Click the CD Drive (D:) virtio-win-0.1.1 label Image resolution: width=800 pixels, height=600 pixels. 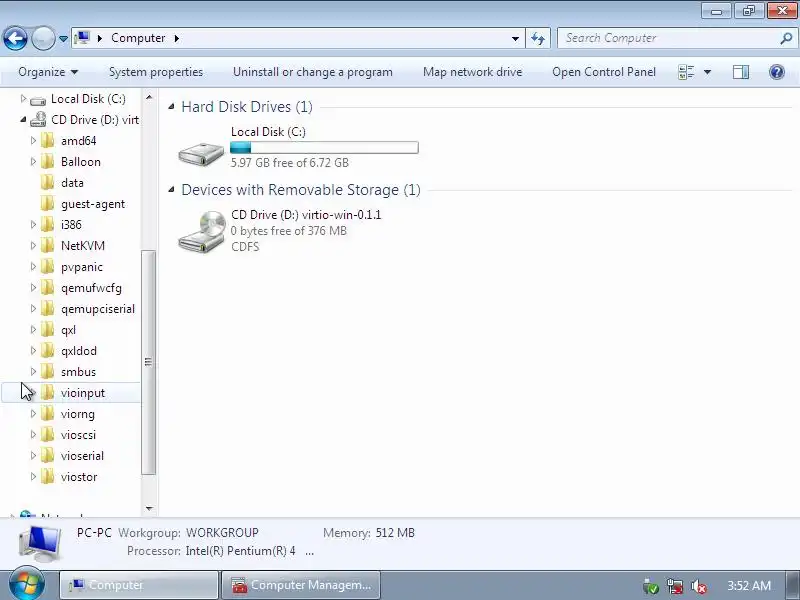tap(306, 215)
